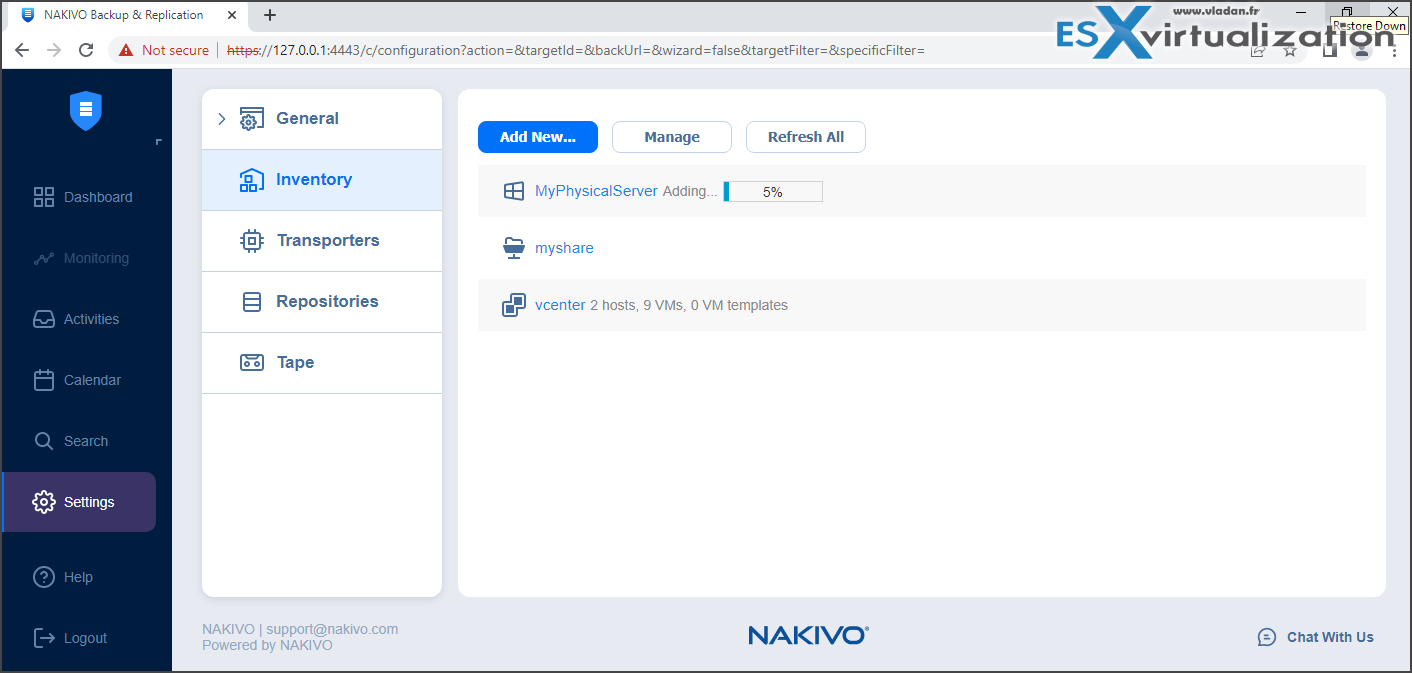Reload the page with the refresh icon

click(86, 50)
